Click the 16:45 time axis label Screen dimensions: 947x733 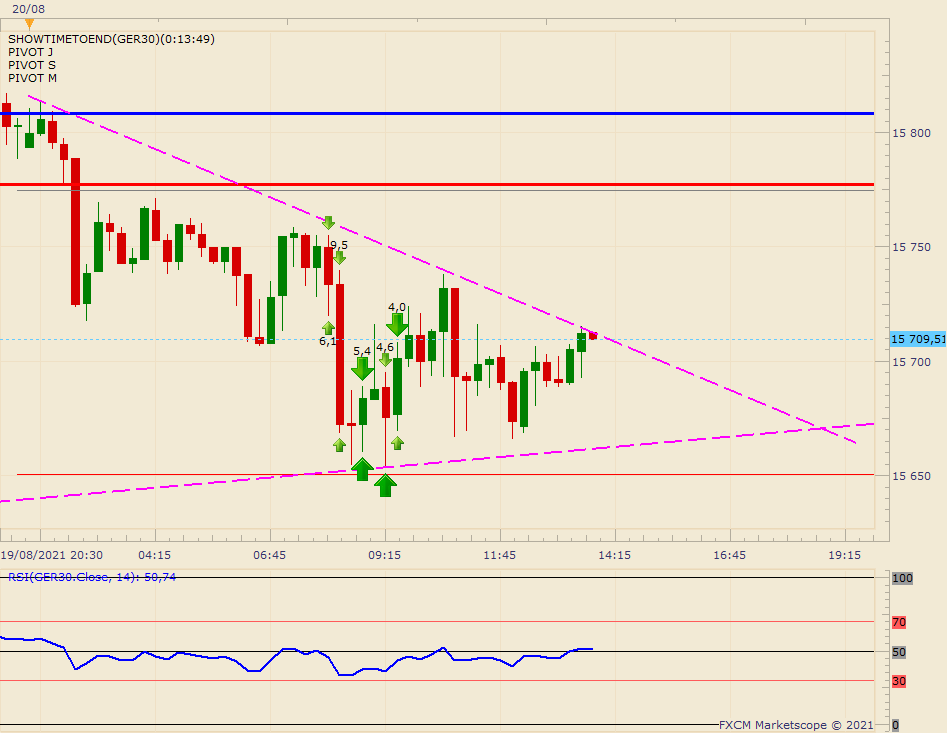730,555
